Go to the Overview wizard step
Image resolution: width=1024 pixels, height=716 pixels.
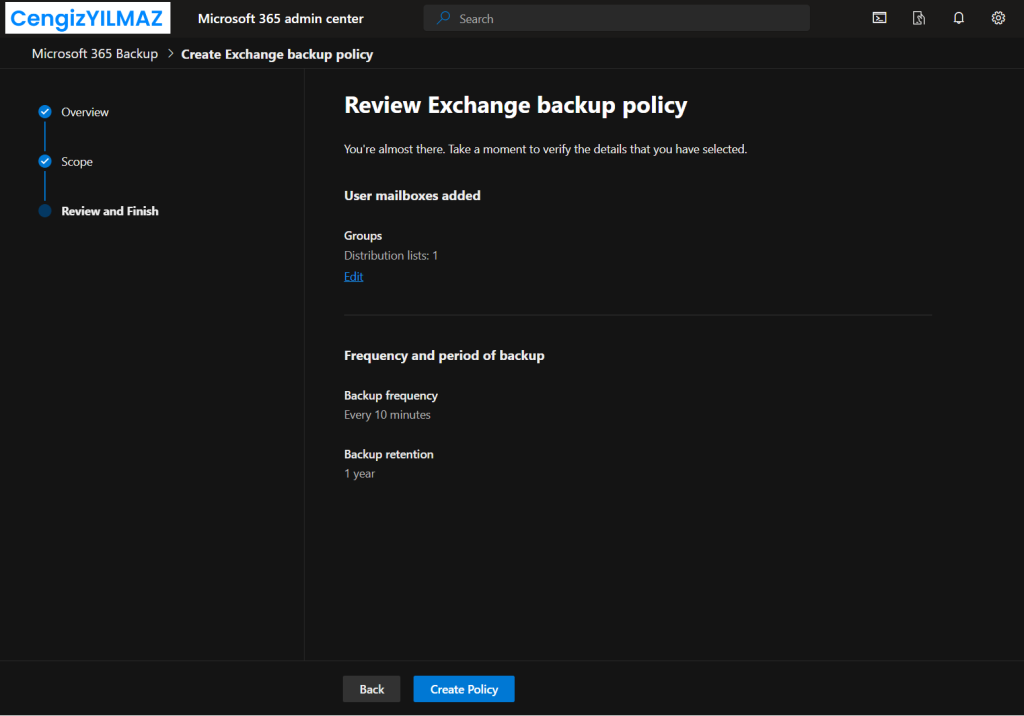pyautogui.click(x=85, y=112)
